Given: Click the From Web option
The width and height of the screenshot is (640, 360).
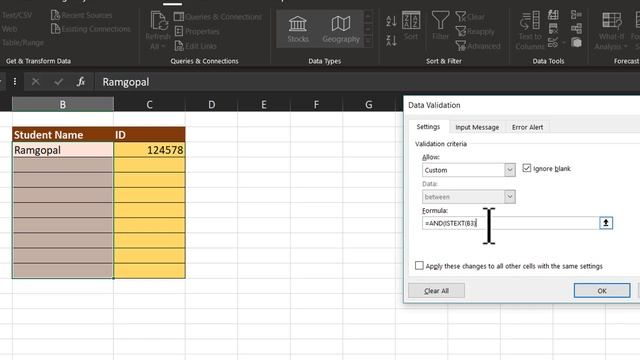Looking at the screenshot, I should click(x=9, y=29).
